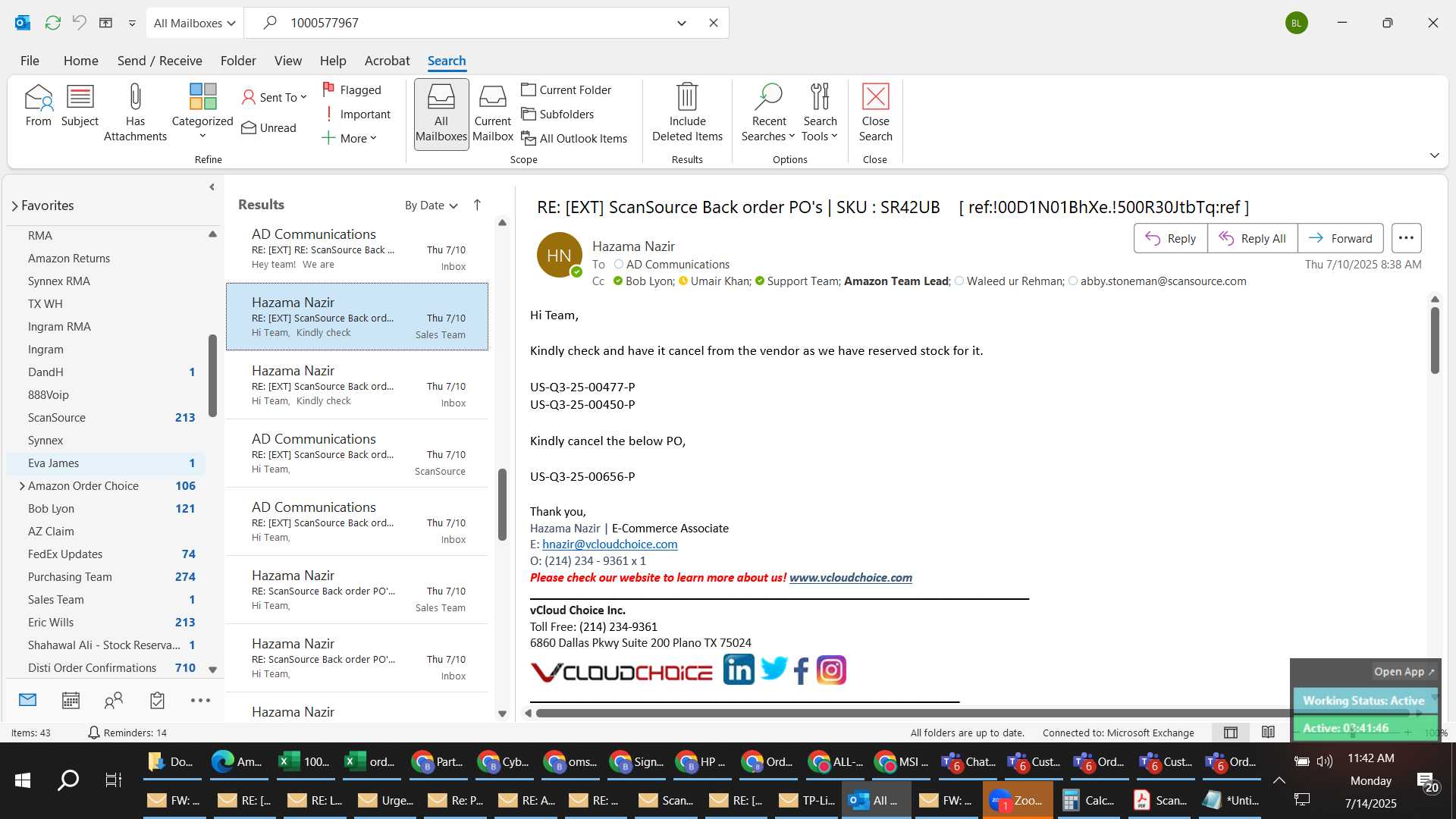Screen dimensions: 1456x819
Task: Switch to the Send / Receive tab
Action: point(159,61)
